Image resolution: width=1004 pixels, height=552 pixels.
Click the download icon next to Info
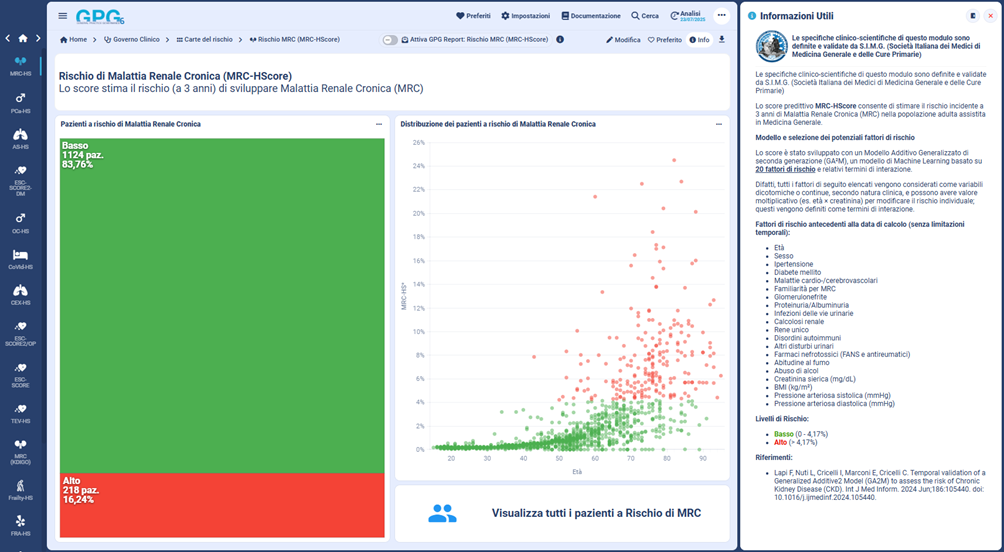click(x=722, y=40)
